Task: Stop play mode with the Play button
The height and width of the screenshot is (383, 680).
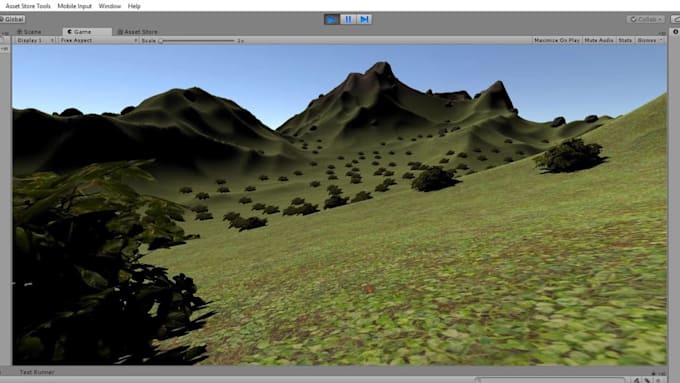Action: (332, 20)
